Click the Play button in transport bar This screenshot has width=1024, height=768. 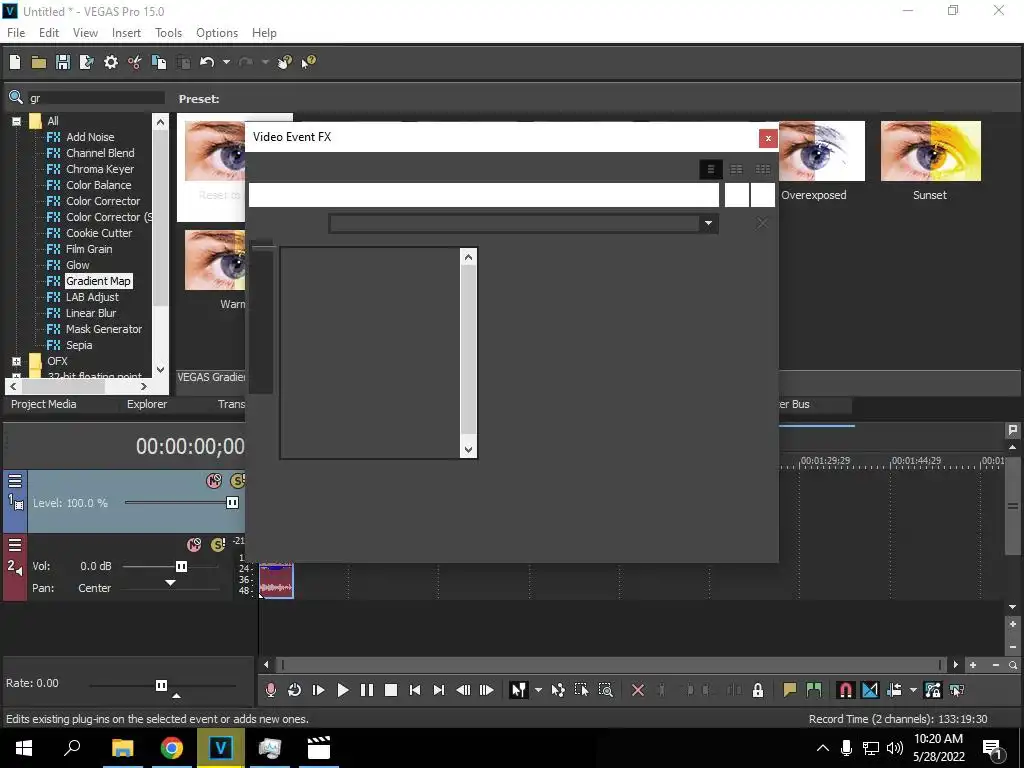click(343, 690)
